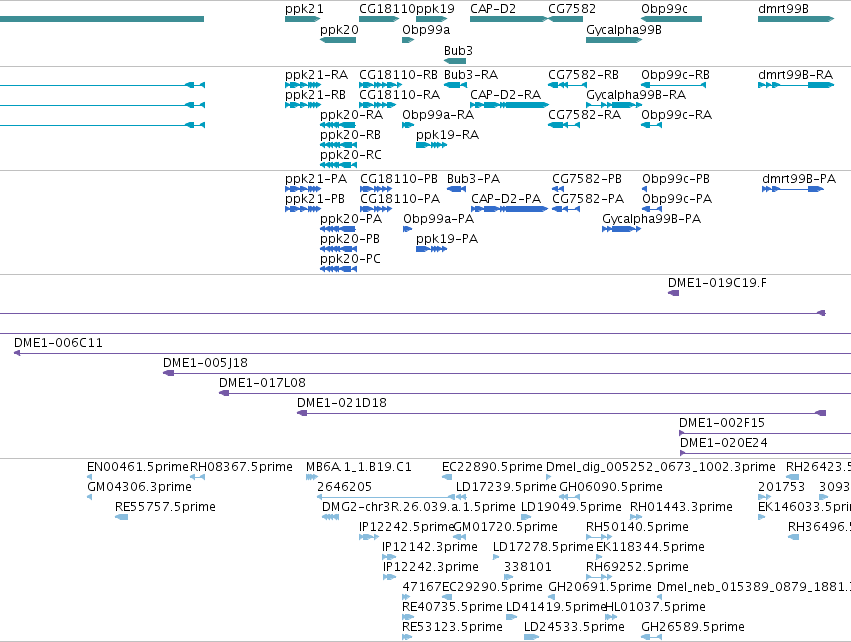Select protein ppk20-PC

click(350, 259)
